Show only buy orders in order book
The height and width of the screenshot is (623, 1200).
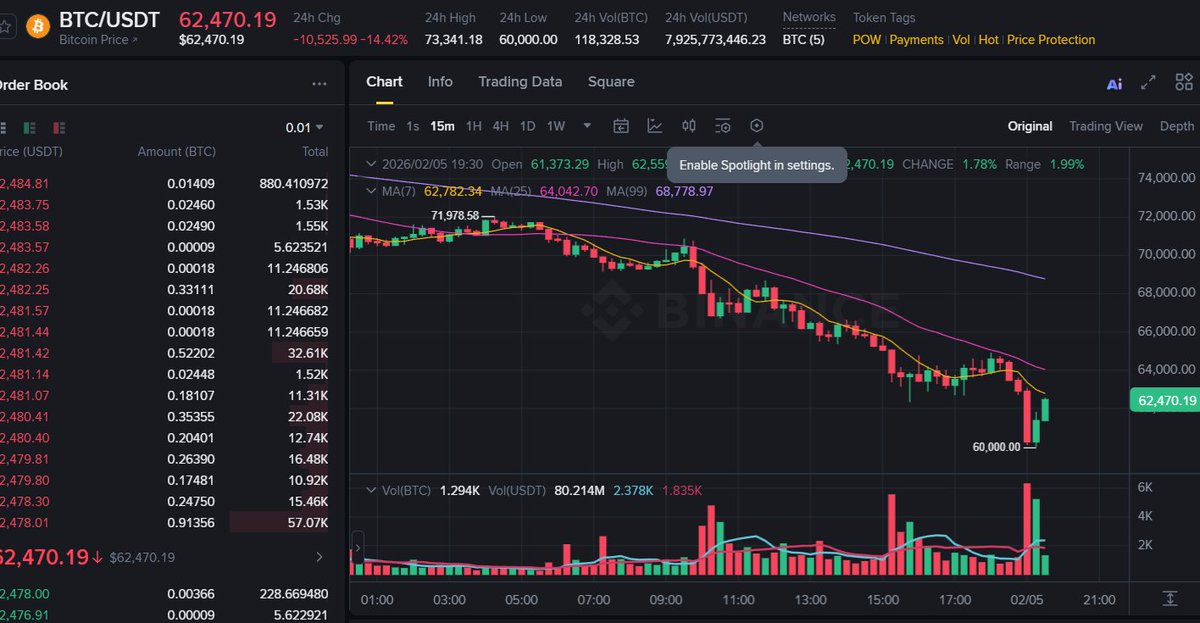pyautogui.click(x=29, y=128)
